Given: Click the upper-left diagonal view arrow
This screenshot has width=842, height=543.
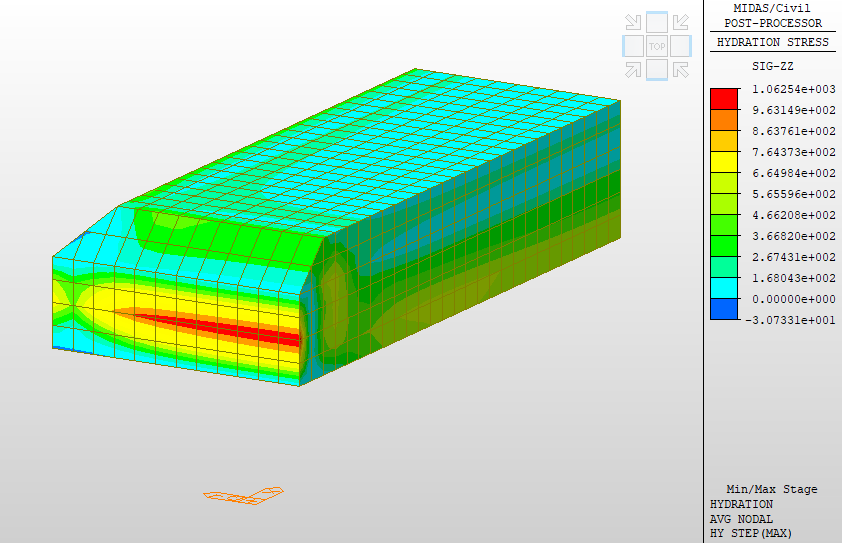Looking at the screenshot, I should [x=633, y=22].
